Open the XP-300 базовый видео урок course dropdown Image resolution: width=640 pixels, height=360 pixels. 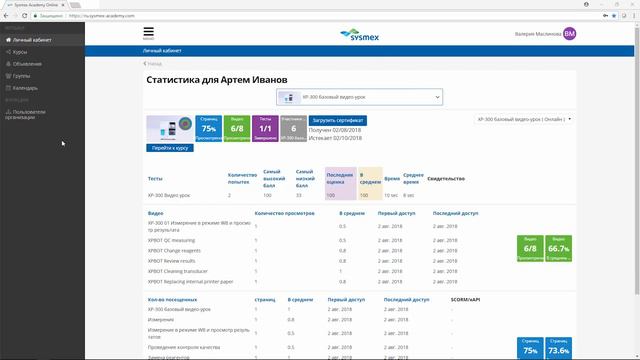pyautogui.click(x=360, y=97)
